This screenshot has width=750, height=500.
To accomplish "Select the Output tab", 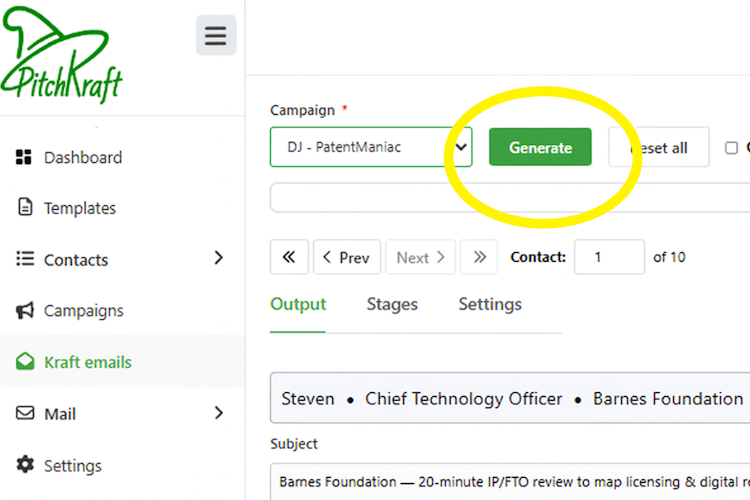I will click(298, 304).
